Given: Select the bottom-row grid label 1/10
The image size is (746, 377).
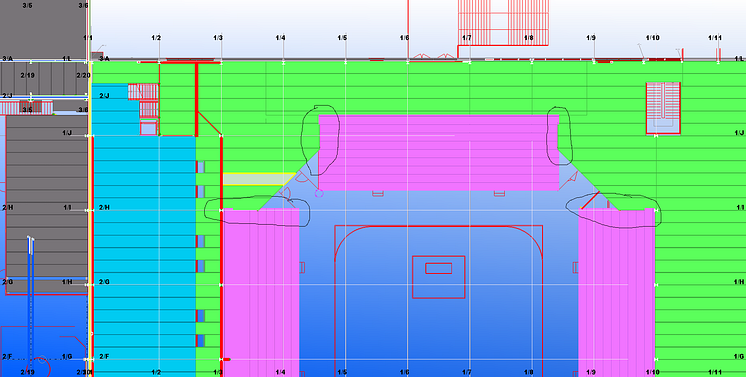Looking at the screenshot, I should (x=653, y=372).
